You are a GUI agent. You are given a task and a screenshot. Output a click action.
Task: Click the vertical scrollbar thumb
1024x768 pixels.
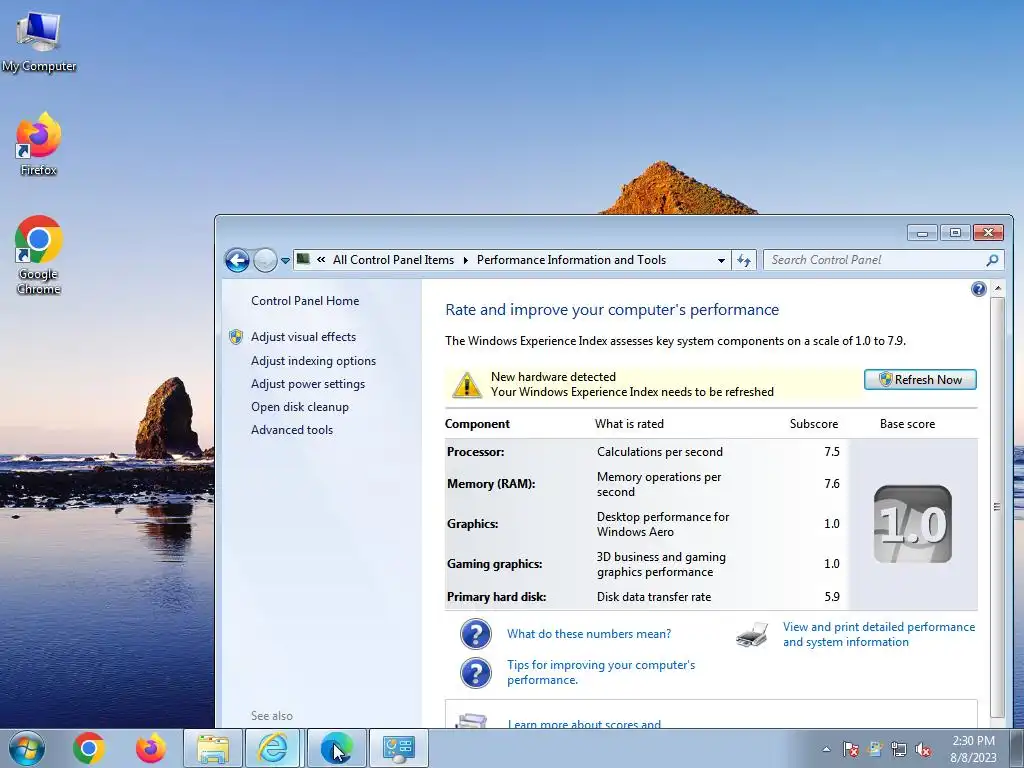[997, 507]
